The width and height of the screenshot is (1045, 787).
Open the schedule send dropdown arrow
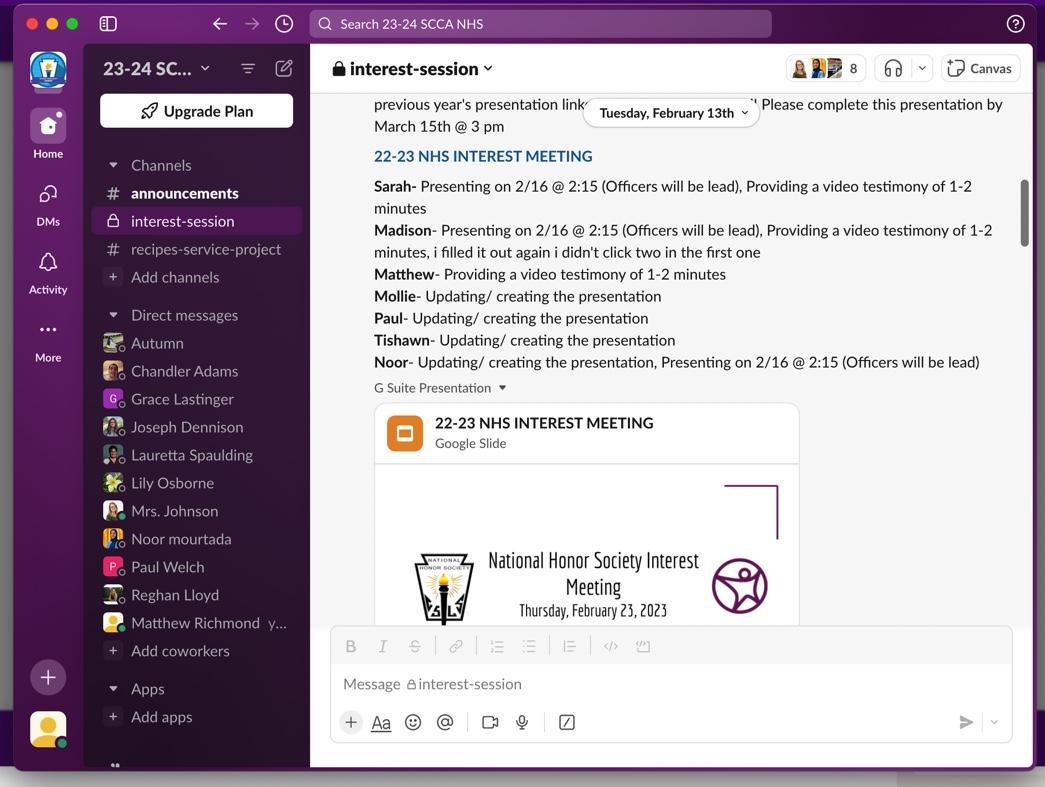[x=994, y=722]
